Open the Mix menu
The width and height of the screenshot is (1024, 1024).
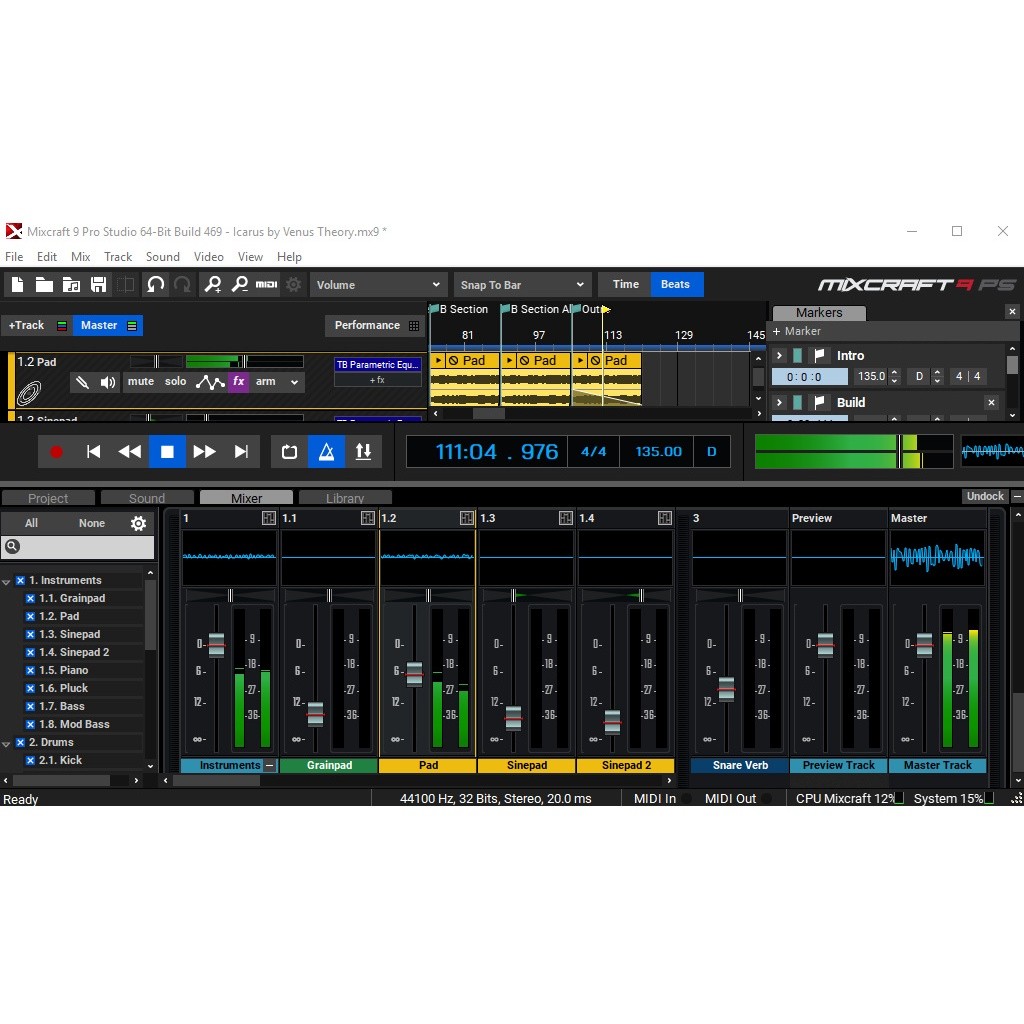(80, 256)
